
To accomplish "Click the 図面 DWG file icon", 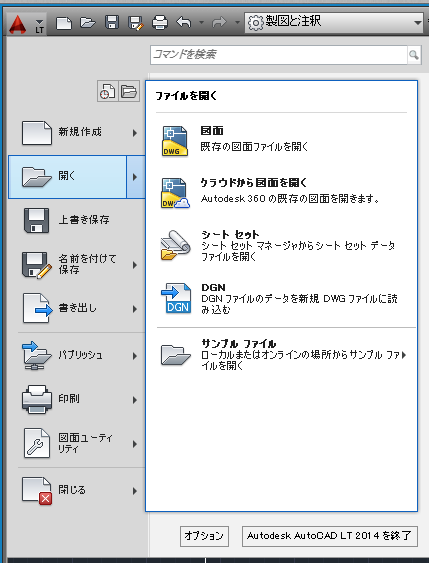I will tap(175, 141).
